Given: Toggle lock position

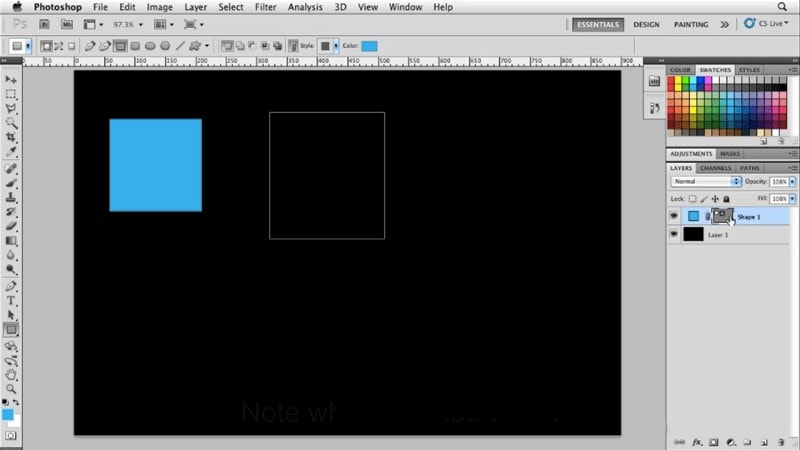Looking at the screenshot, I should click(715, 199).
